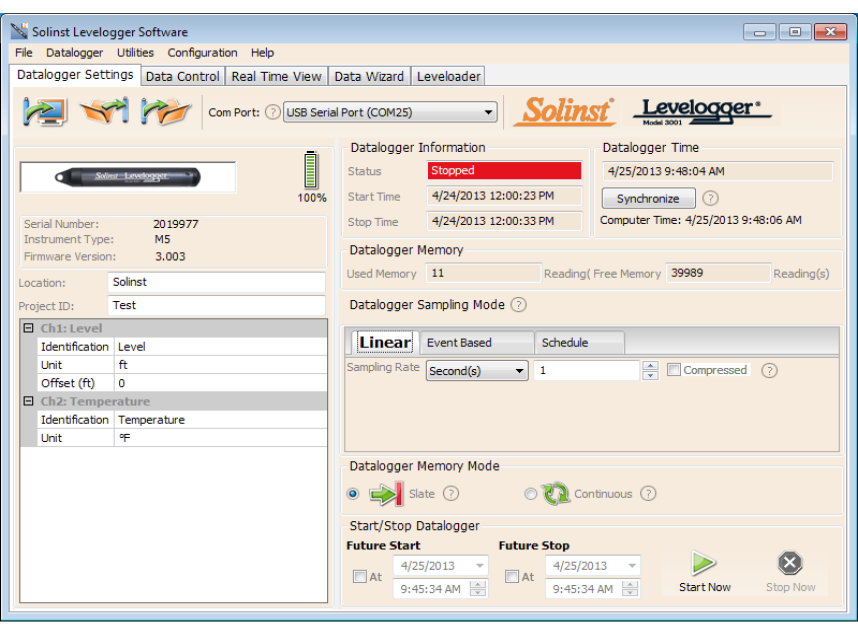This screenshot has width=858, height=634.
Task: Open the Utilities menu
Action: pyautogui.click(x=135, y=53)
